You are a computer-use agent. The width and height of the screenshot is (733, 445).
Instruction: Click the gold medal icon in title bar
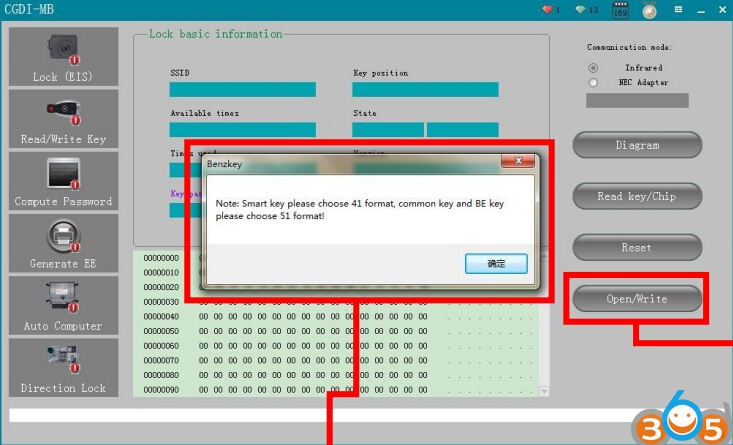coord(649,10)
